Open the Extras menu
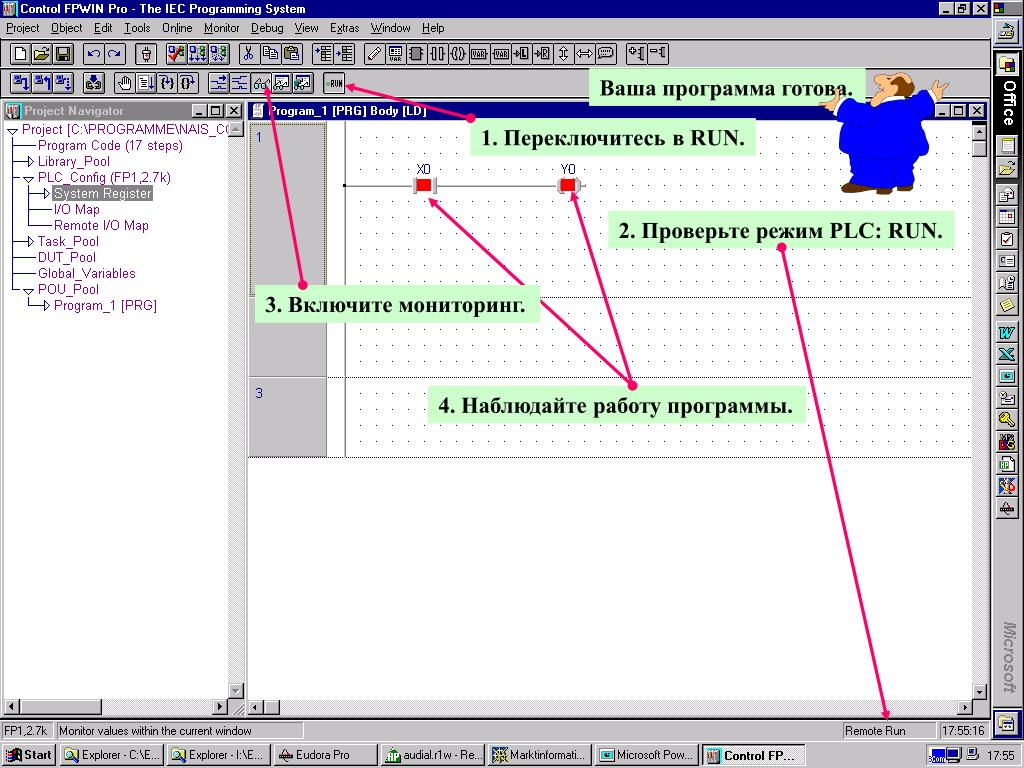Image resolution: width=1024 pixels, height=768 pixels. coord(344,28)
